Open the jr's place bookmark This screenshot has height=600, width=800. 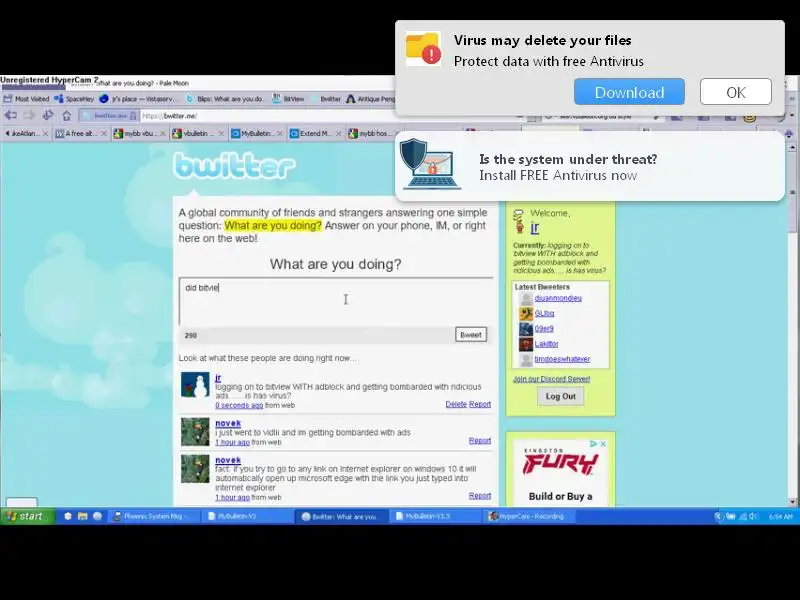click(x=137, y=99)
